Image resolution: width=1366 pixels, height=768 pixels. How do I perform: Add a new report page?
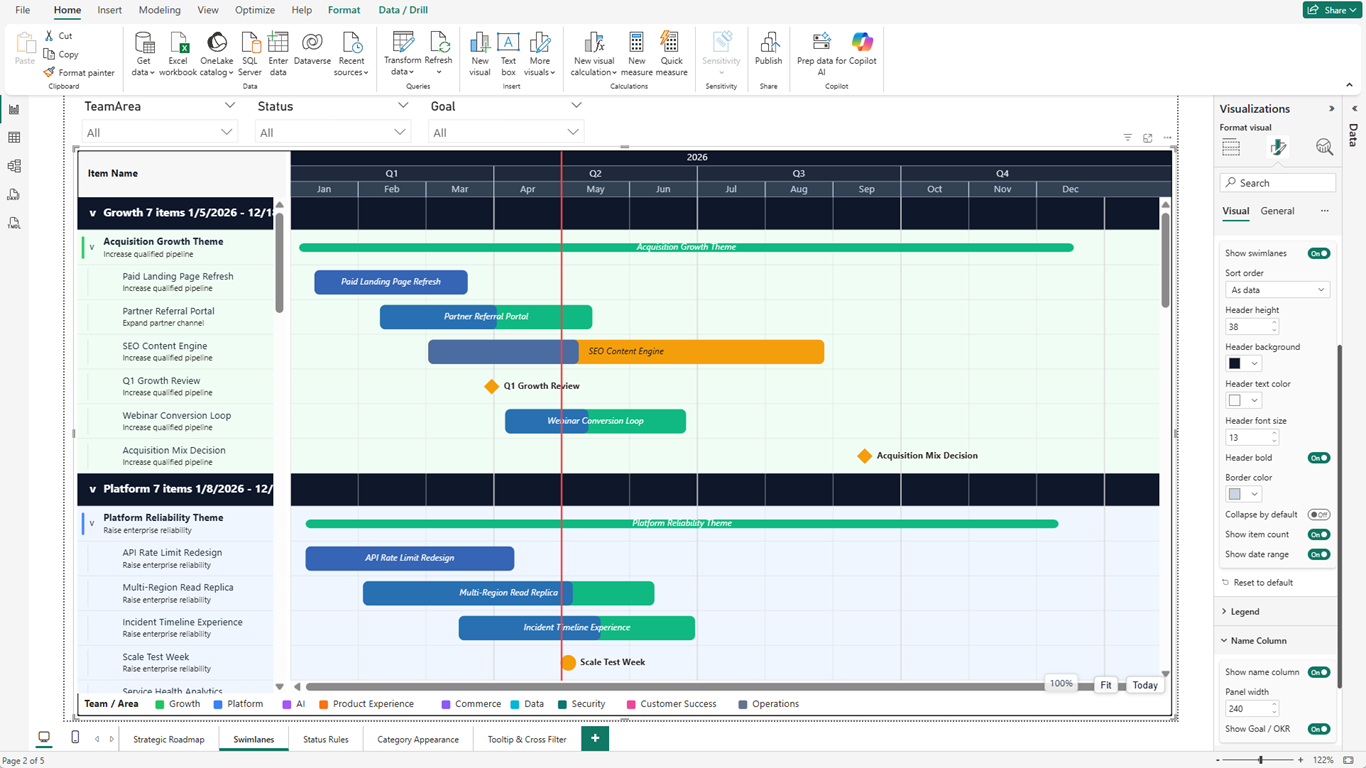pos(595,739)
